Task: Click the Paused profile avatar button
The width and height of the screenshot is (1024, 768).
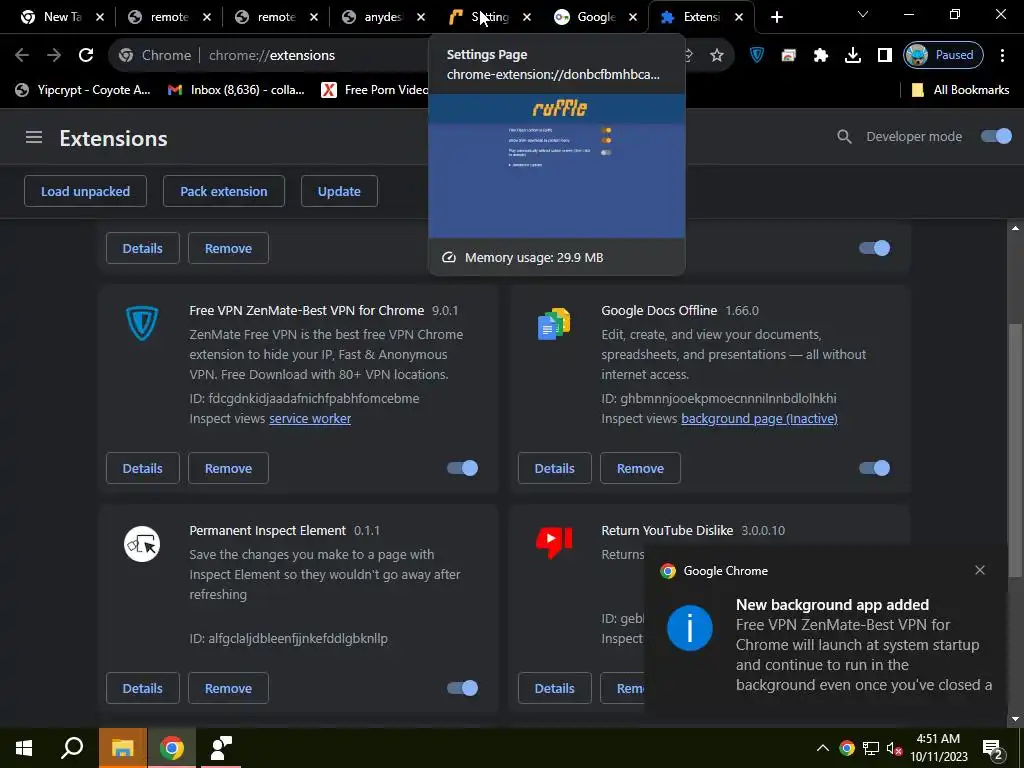Action: click(942, 55)
